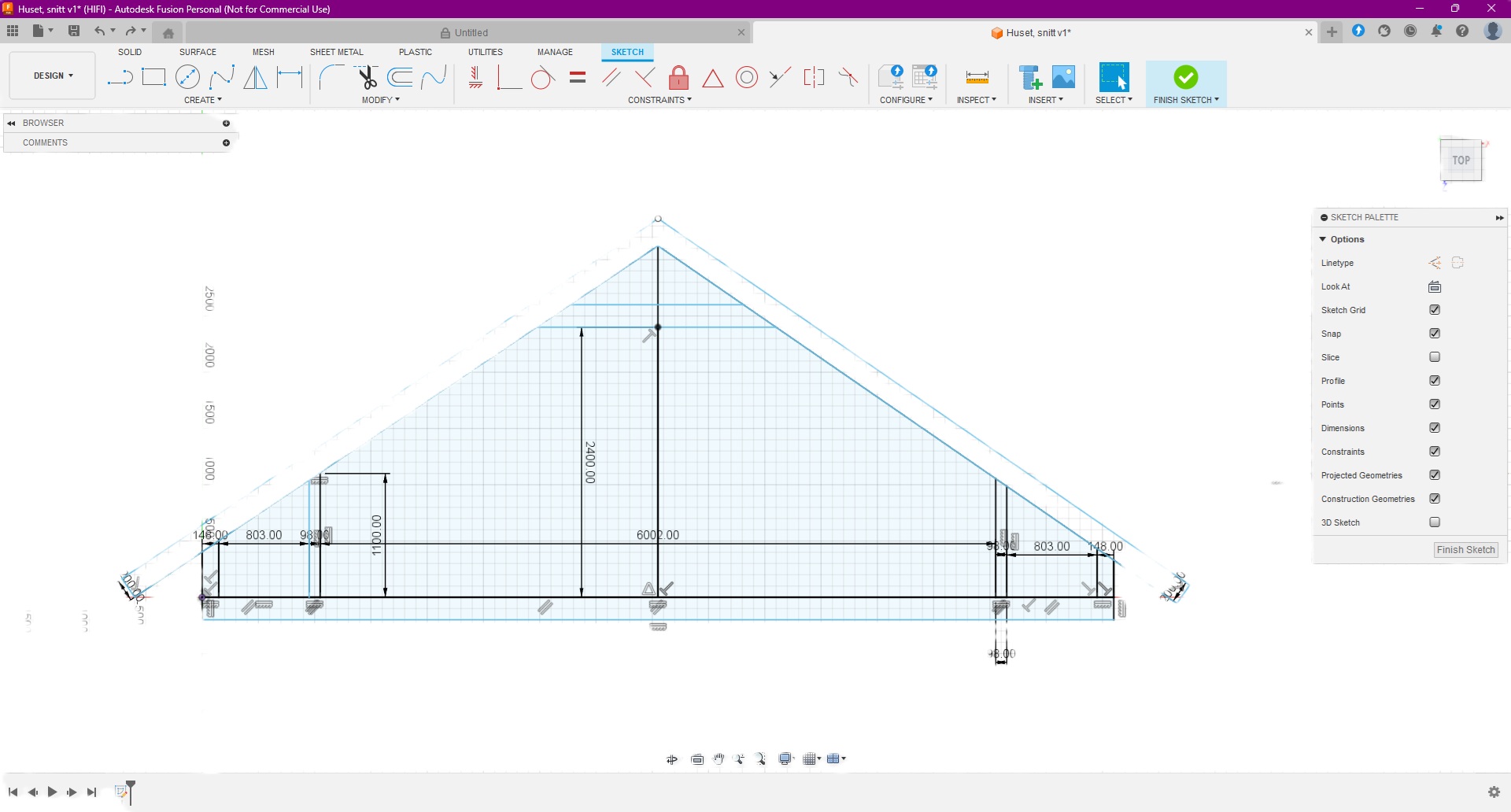This screenshot has height=812, width=1511.
Task: Click the Measure tool under Inspect
Action: [977, 77]
